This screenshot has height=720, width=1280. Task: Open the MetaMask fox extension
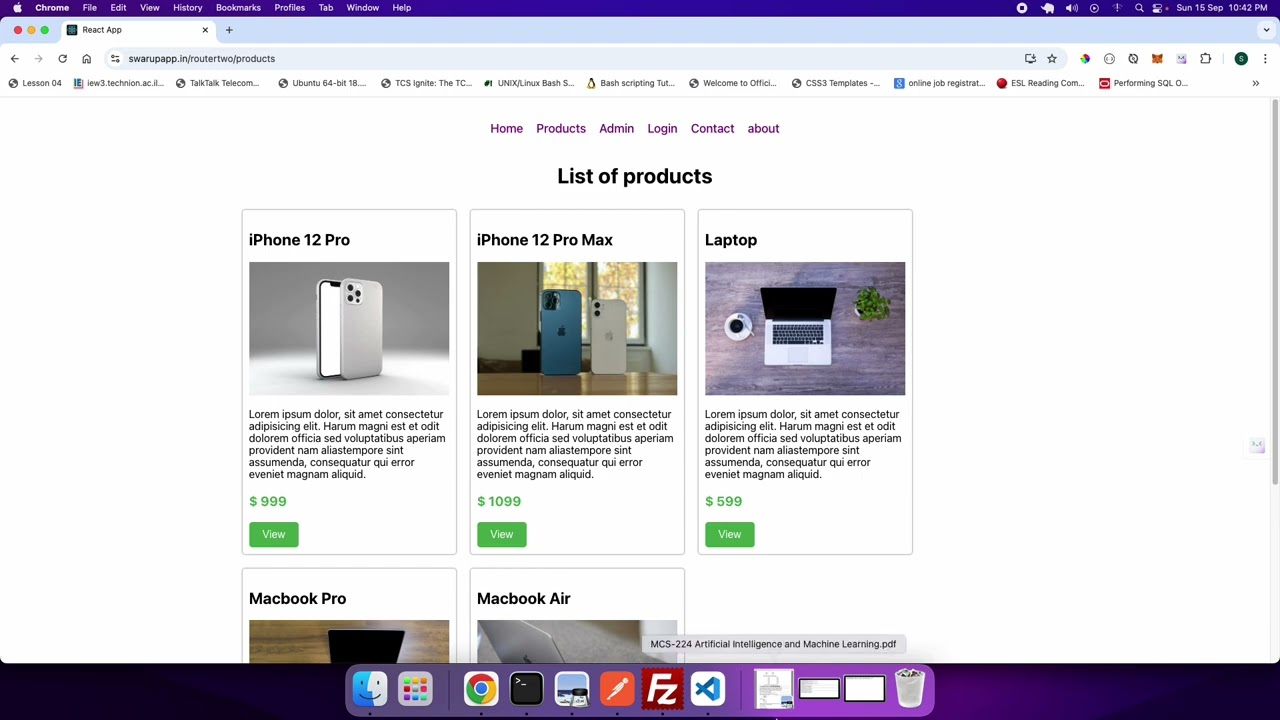click(x=1157, y=59)
